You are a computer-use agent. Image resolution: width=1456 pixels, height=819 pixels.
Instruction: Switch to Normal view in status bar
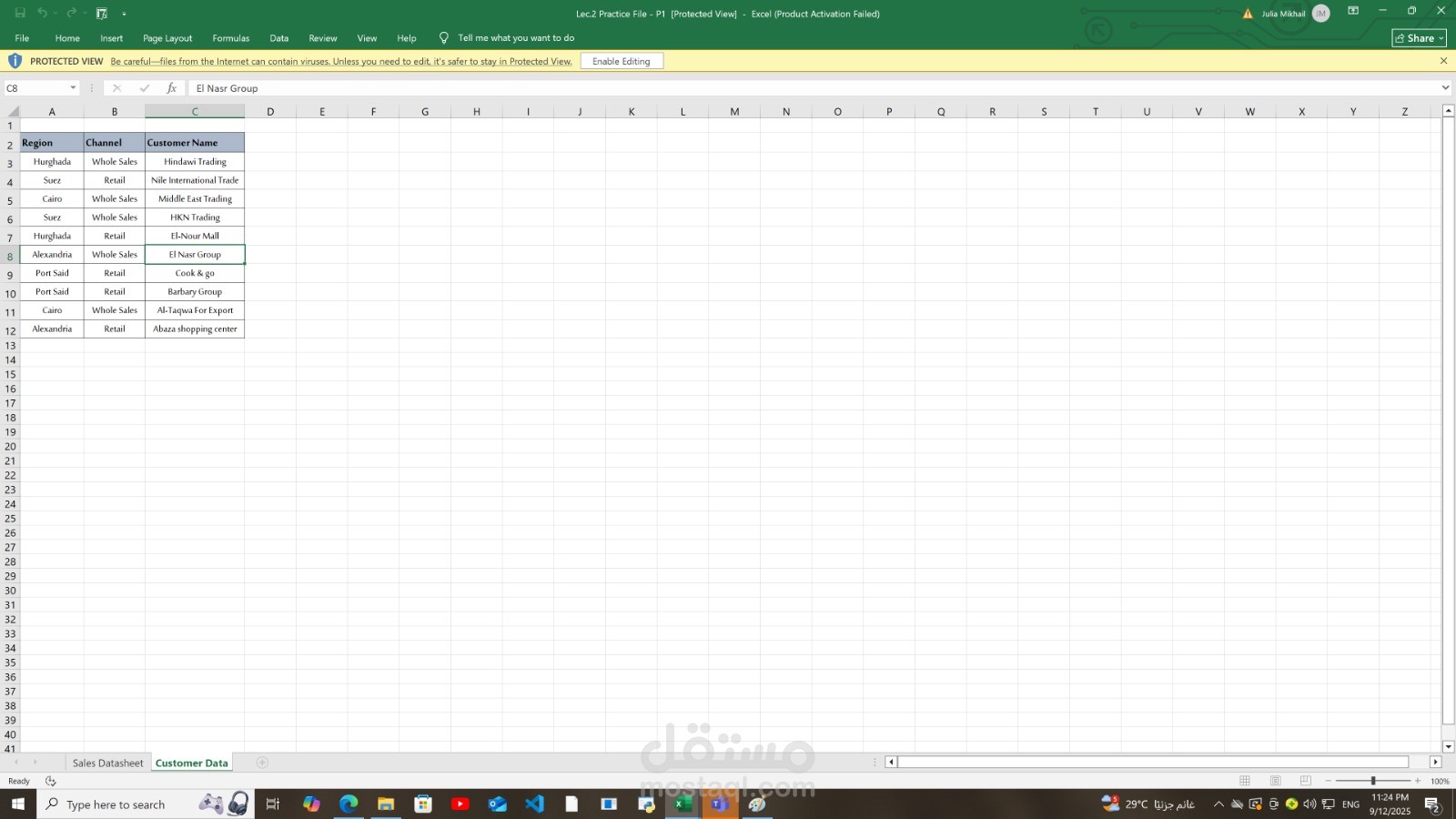tap(1245, 781)
